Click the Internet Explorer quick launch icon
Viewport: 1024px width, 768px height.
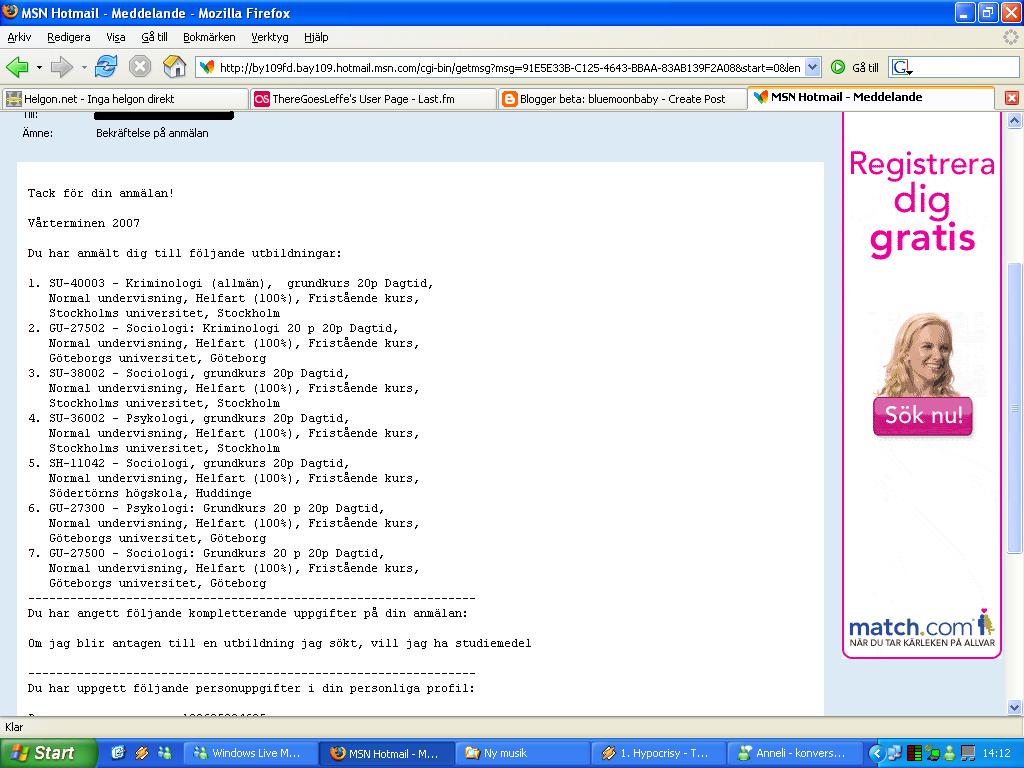coord(118,753)
